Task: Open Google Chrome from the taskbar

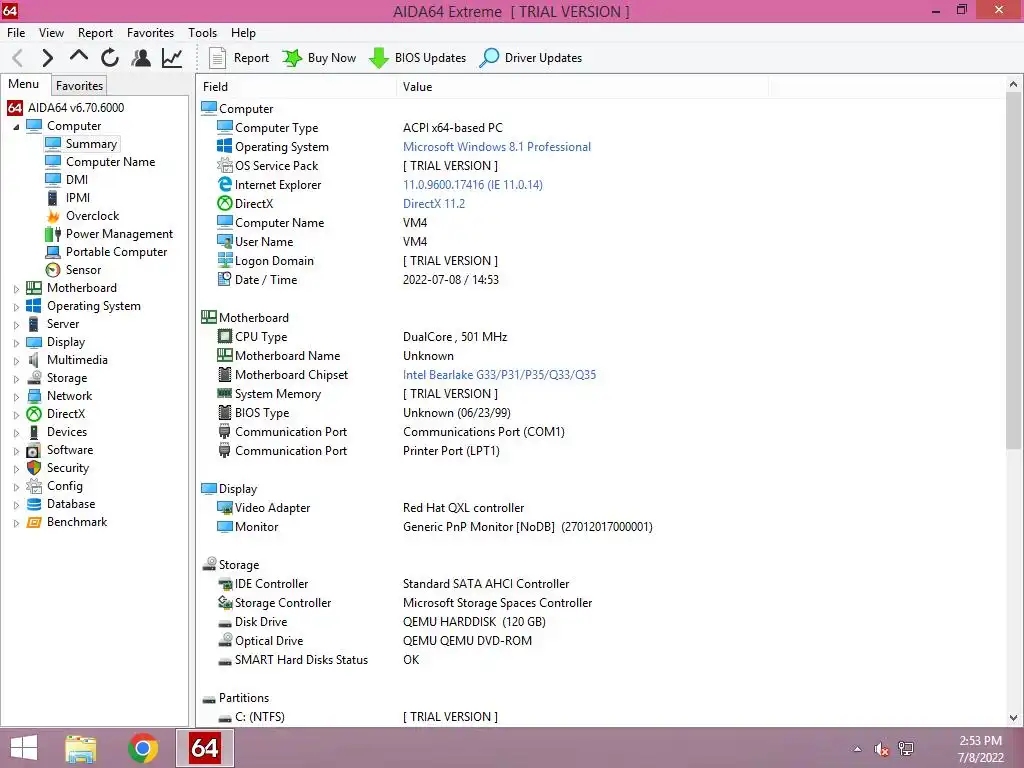Action: pyautogui.click(x=143, y=748)
